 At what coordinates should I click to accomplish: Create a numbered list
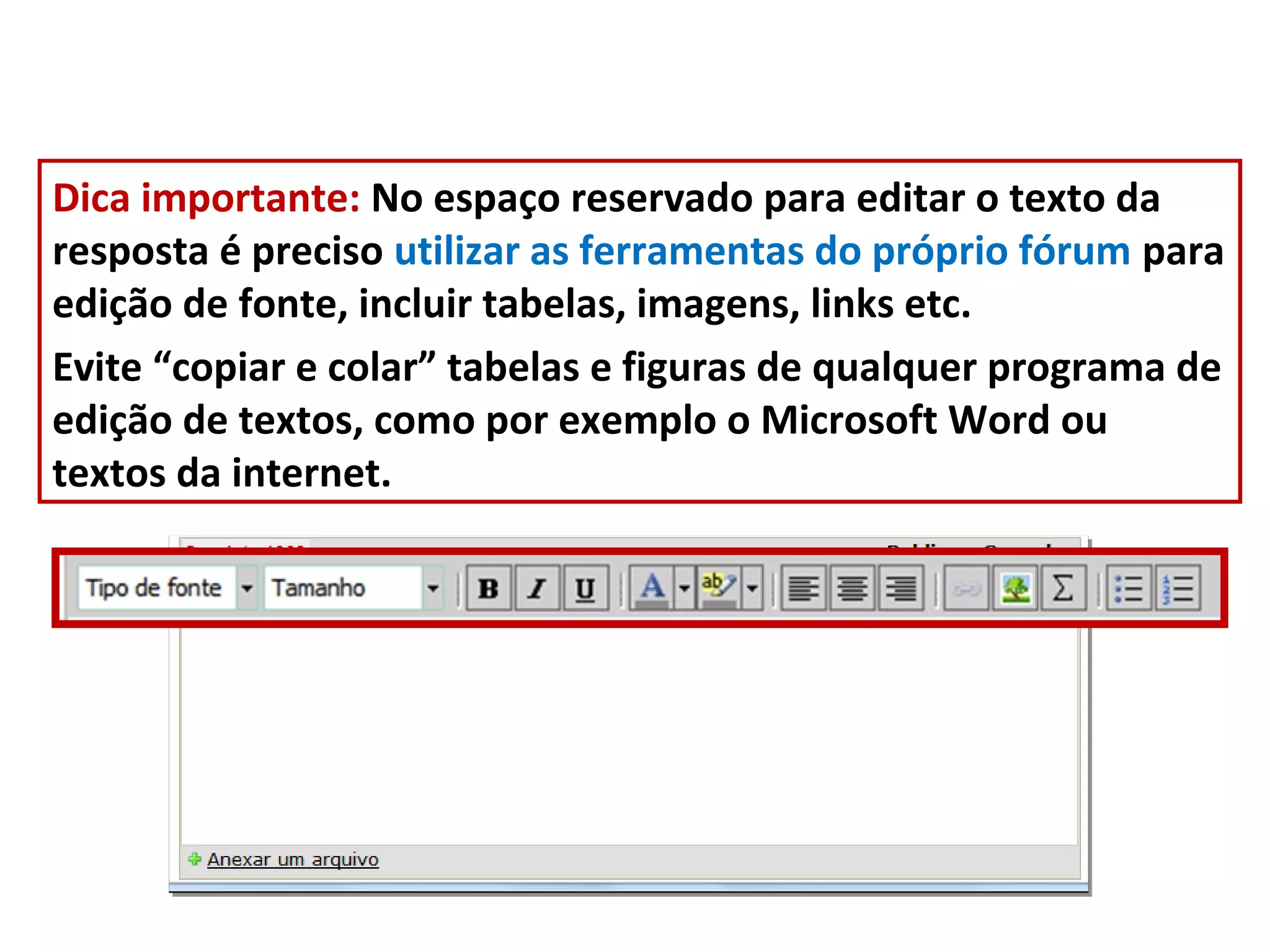pyautogui.click(x=1178, y=588)
